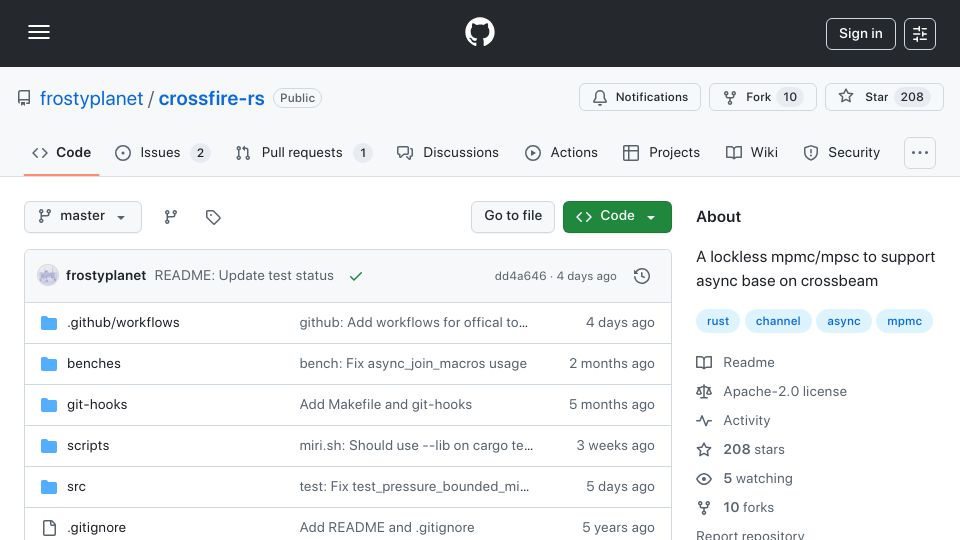Expand additional tabs with ellipsis button
Image resolution: width=960 pixels, height=540 pixels.
pos(920,152)
